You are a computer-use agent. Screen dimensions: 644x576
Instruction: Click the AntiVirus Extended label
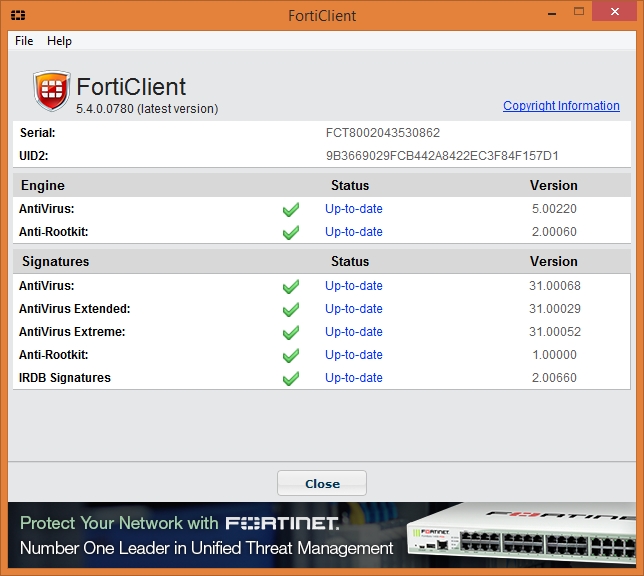[x=74, y=309]
